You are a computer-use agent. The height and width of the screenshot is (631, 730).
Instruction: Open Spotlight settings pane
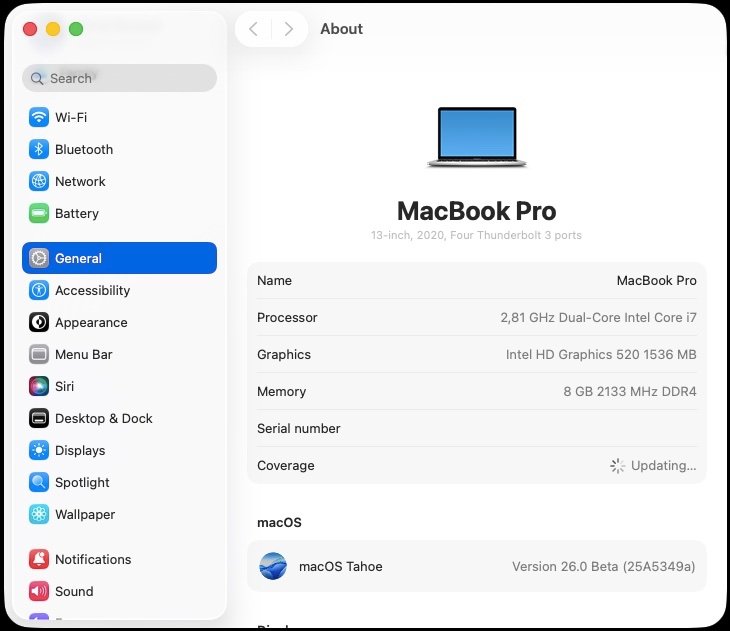tap(119, 482)
